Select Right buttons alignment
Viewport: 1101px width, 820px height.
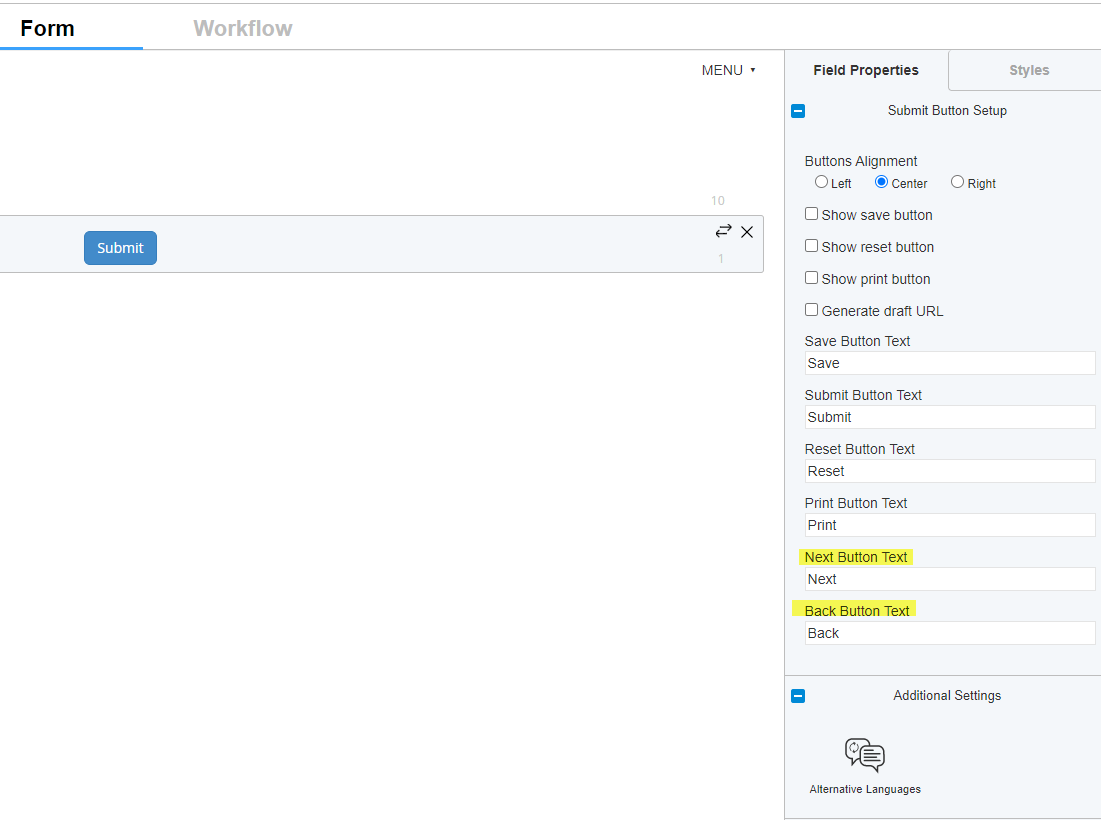pyautogui.click(x=957, y=182)
